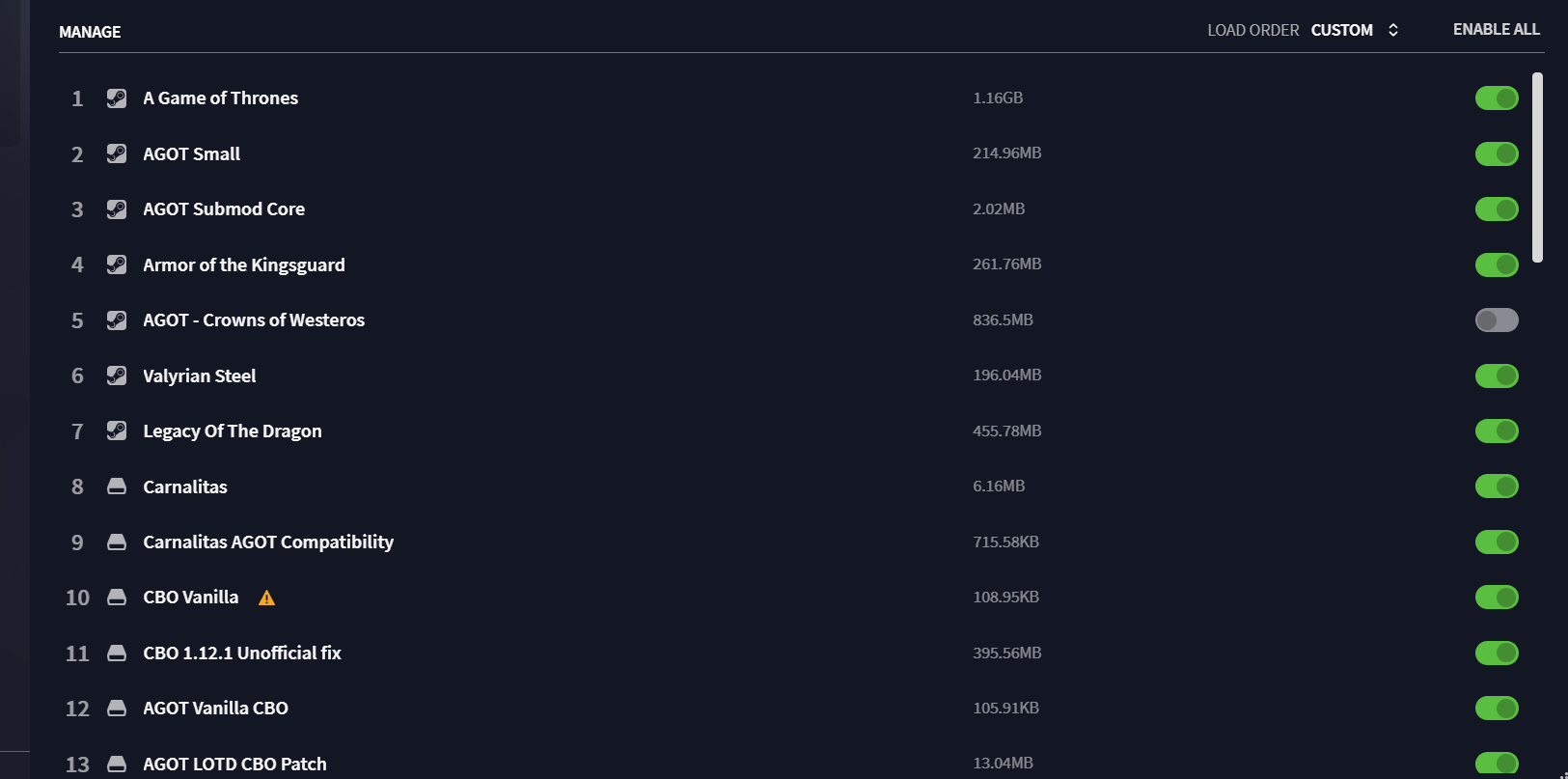Click the Load Order label
1568x779 pixels.
[x=1252, y=30]
